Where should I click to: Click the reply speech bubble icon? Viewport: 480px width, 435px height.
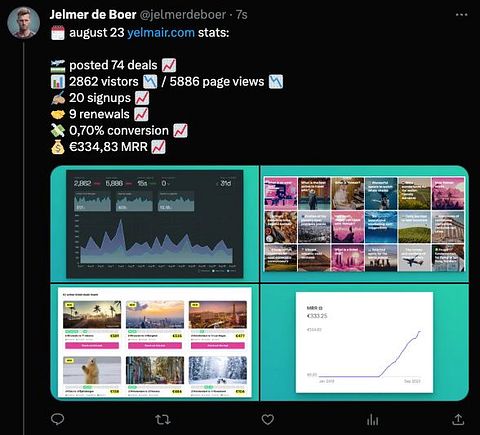57,419
